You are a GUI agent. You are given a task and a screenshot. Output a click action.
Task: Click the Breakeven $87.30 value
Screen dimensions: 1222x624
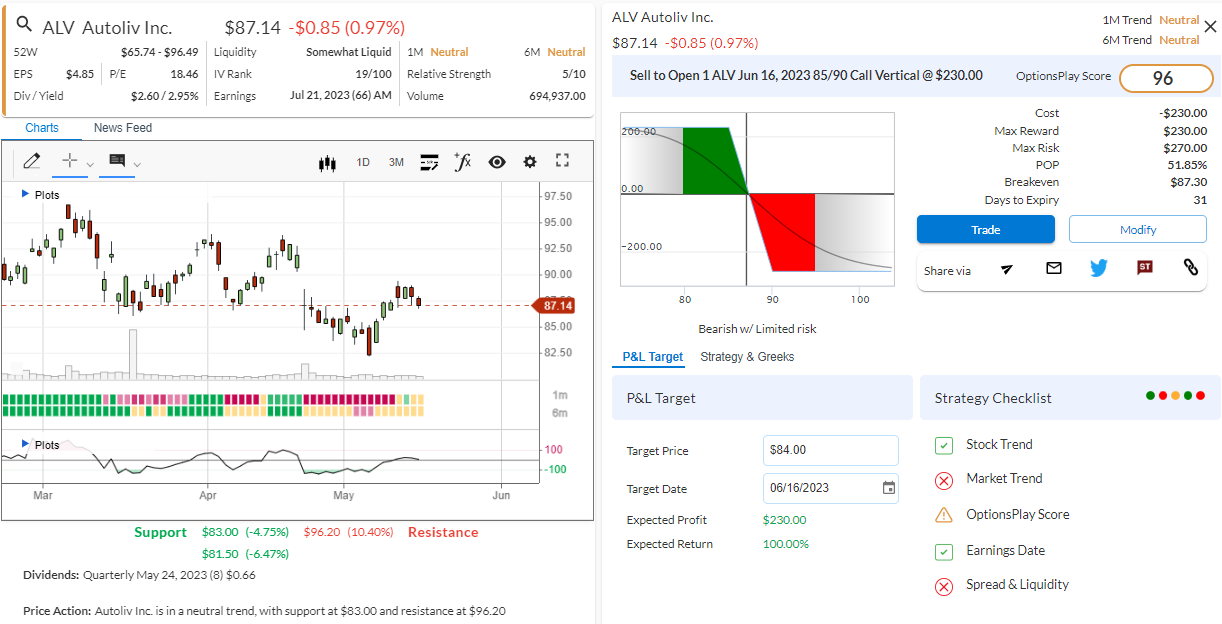point(1189,182)
